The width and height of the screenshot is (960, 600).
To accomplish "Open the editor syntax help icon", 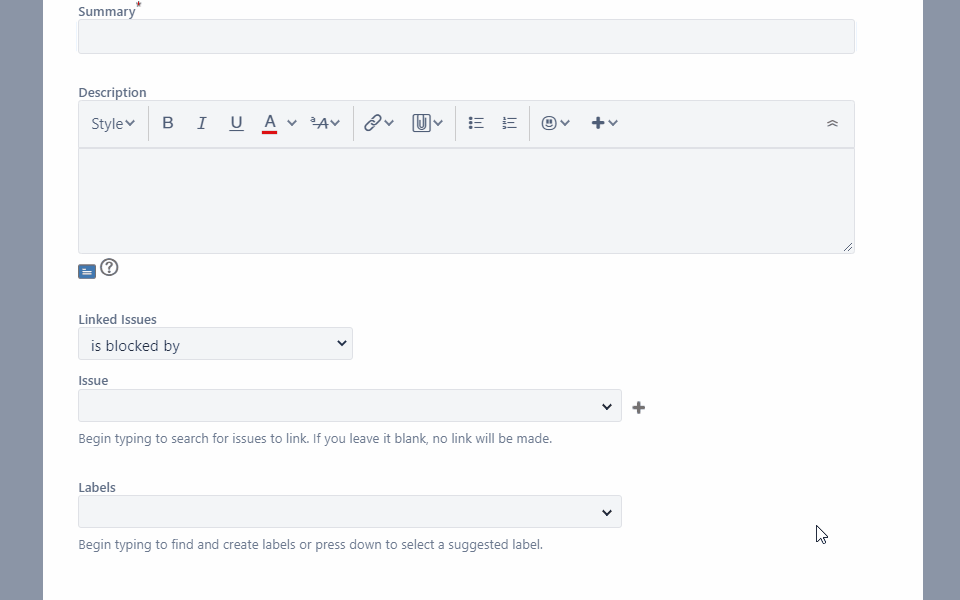I will point(109,268).
